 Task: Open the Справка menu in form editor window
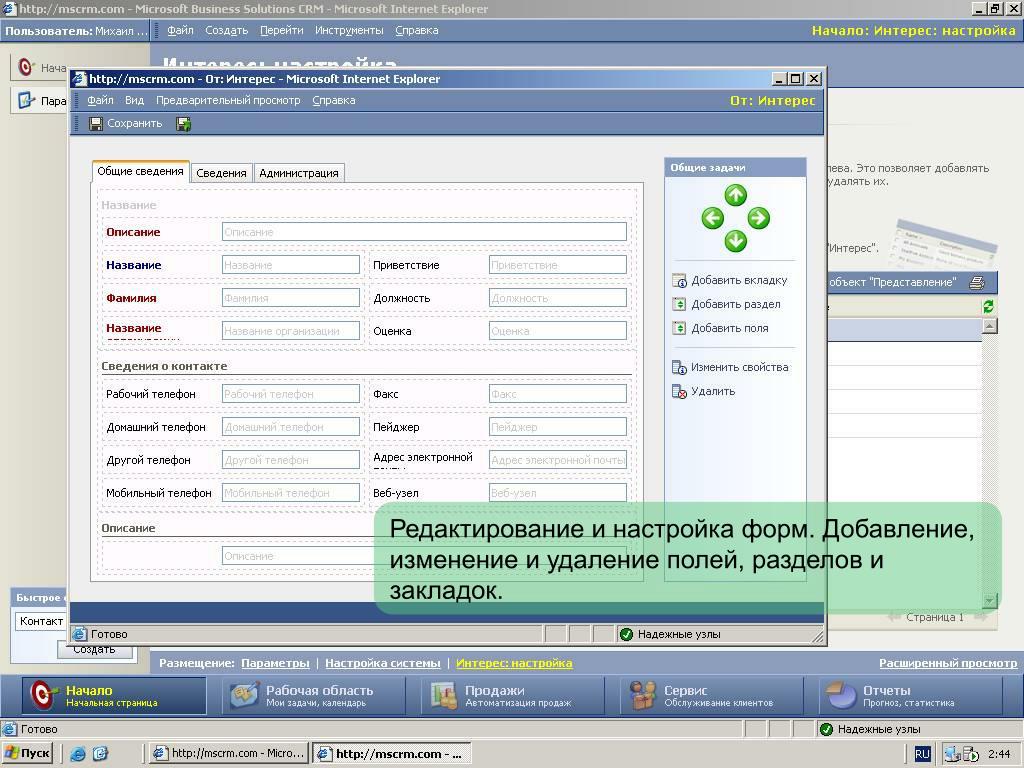[x=334, y=100]
